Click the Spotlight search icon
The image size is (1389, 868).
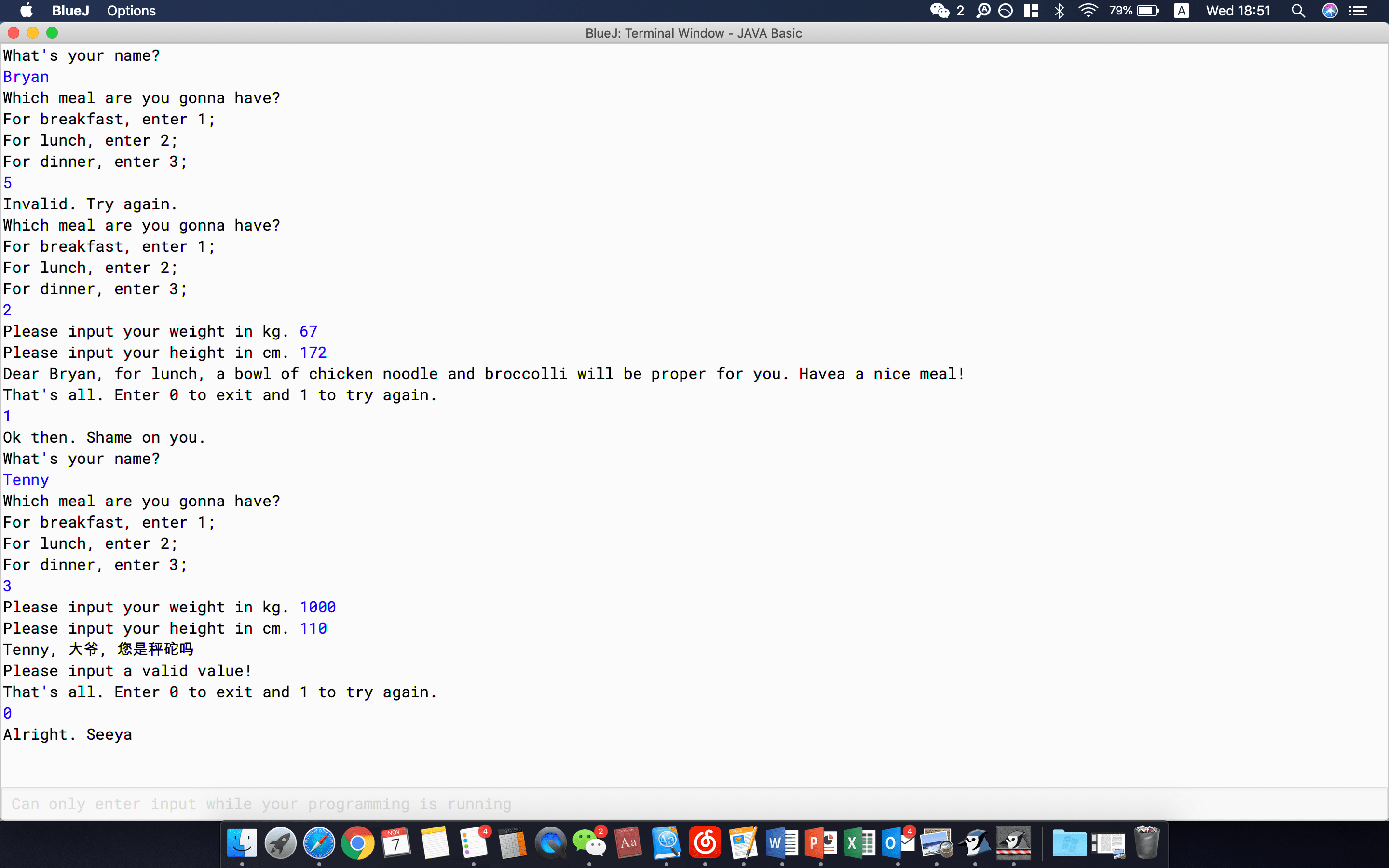pos(1298,11)
